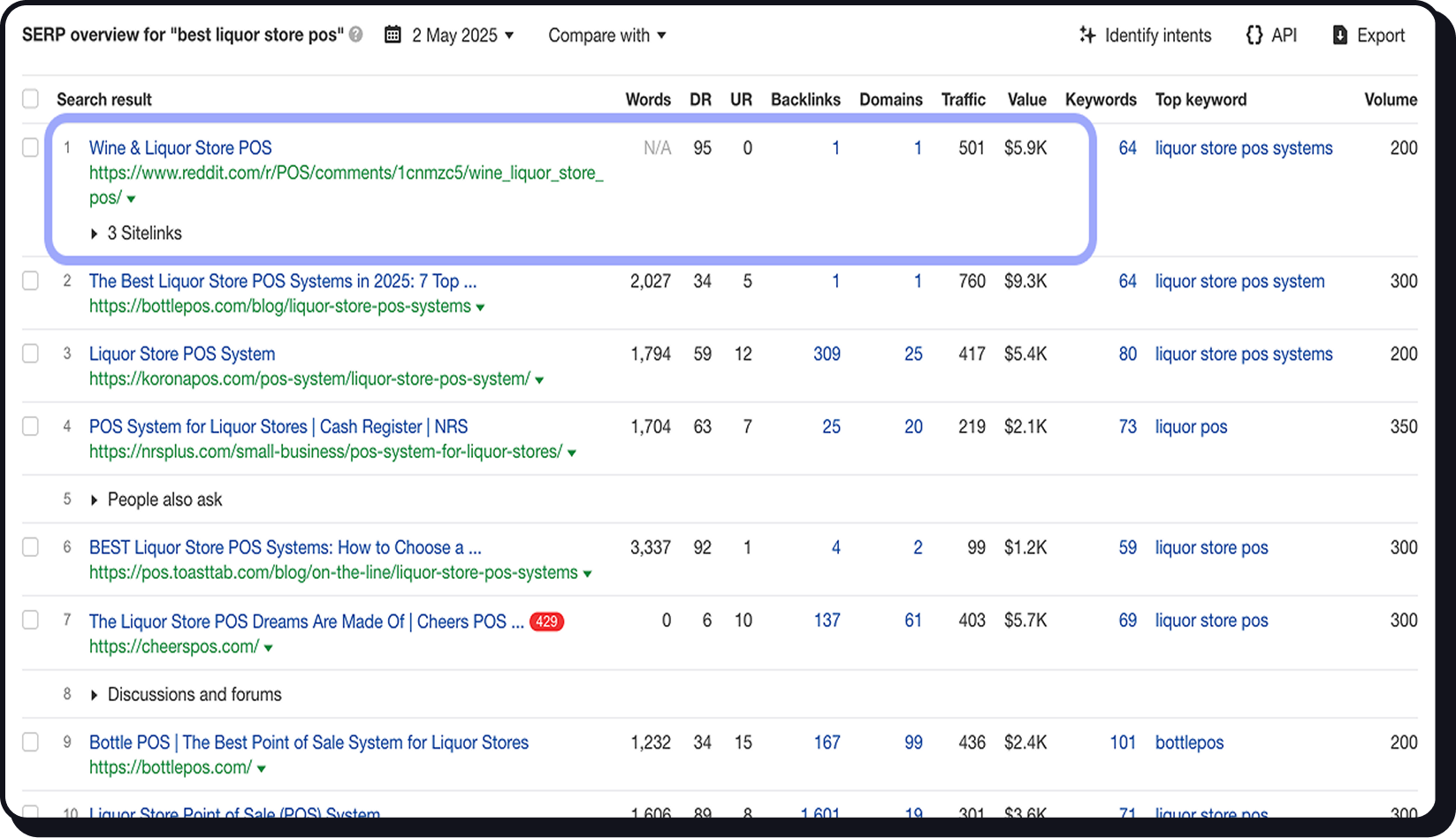1456x838 pixels.
Task: Click the red 429 badge on Cheers POS result
Action: (546, 621)
